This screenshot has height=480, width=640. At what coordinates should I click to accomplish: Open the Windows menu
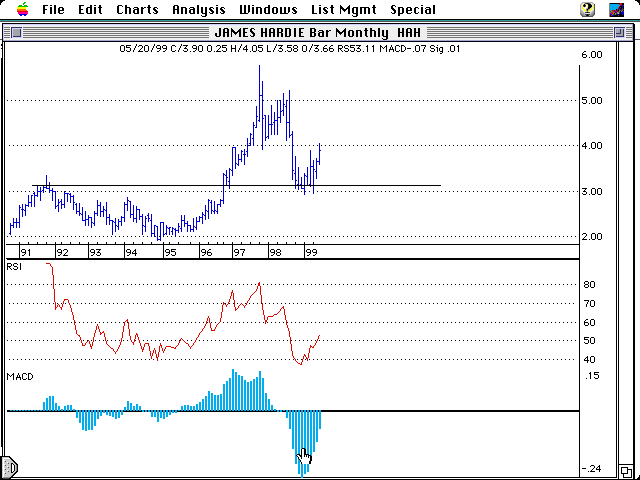[x=268, y=9]
